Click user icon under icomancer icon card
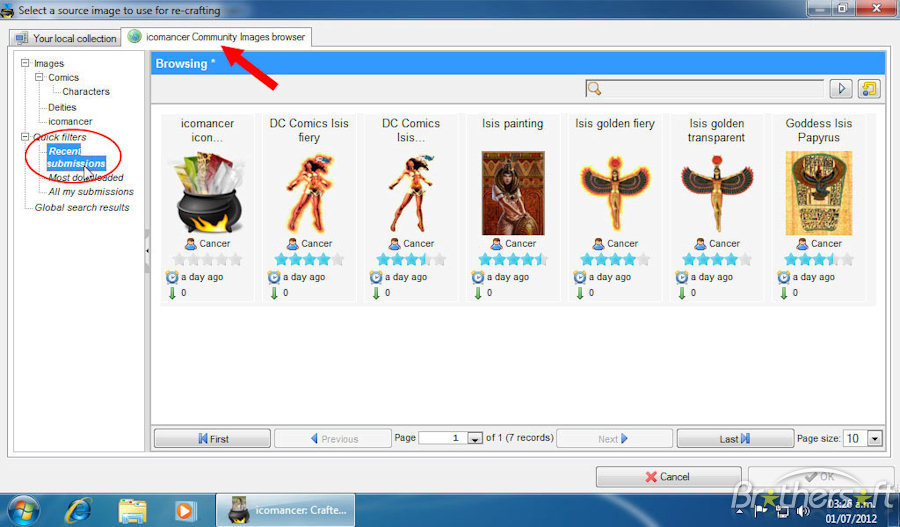The width and height of the screenshot is (900, 527). 191,244
